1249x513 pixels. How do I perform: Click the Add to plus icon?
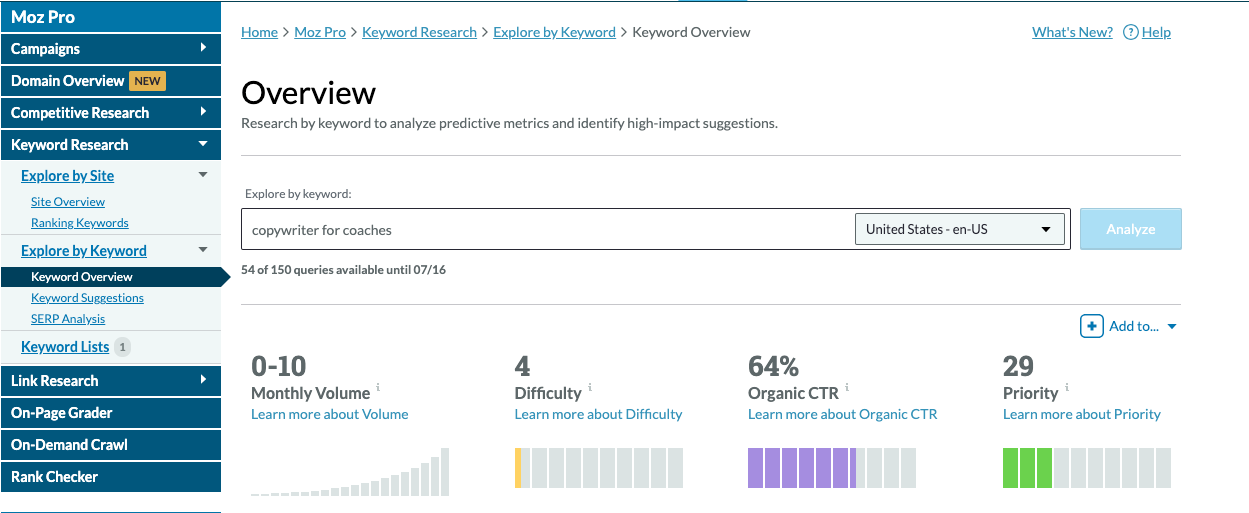1091,326
